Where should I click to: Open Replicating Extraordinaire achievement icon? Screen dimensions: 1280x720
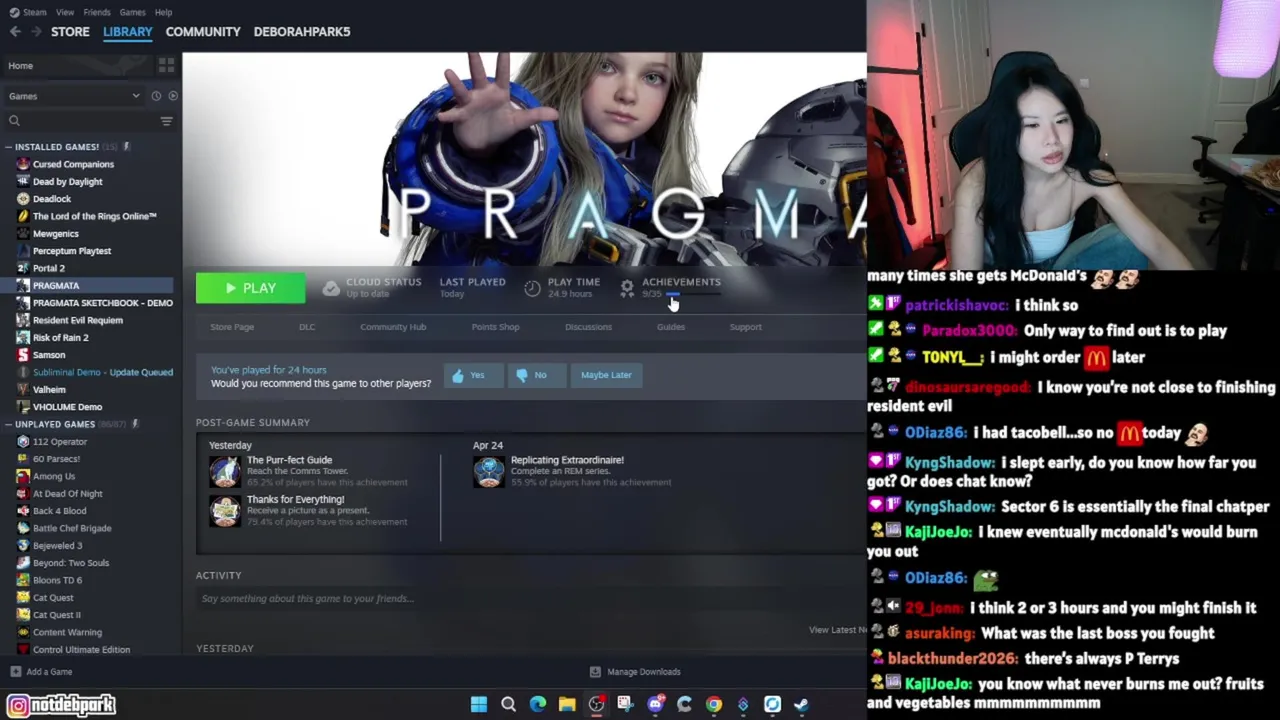(x=489, y=471)
